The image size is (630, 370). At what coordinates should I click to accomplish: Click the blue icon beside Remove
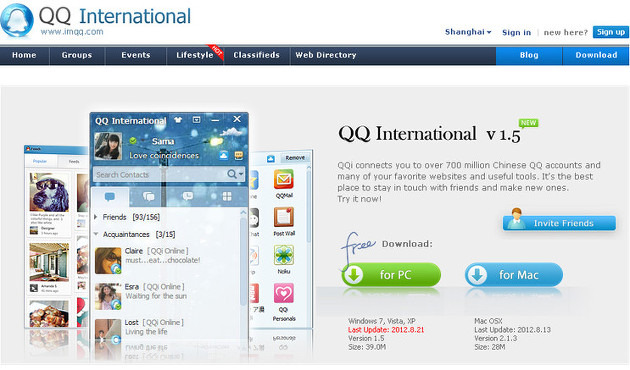[x=271, y=158]
